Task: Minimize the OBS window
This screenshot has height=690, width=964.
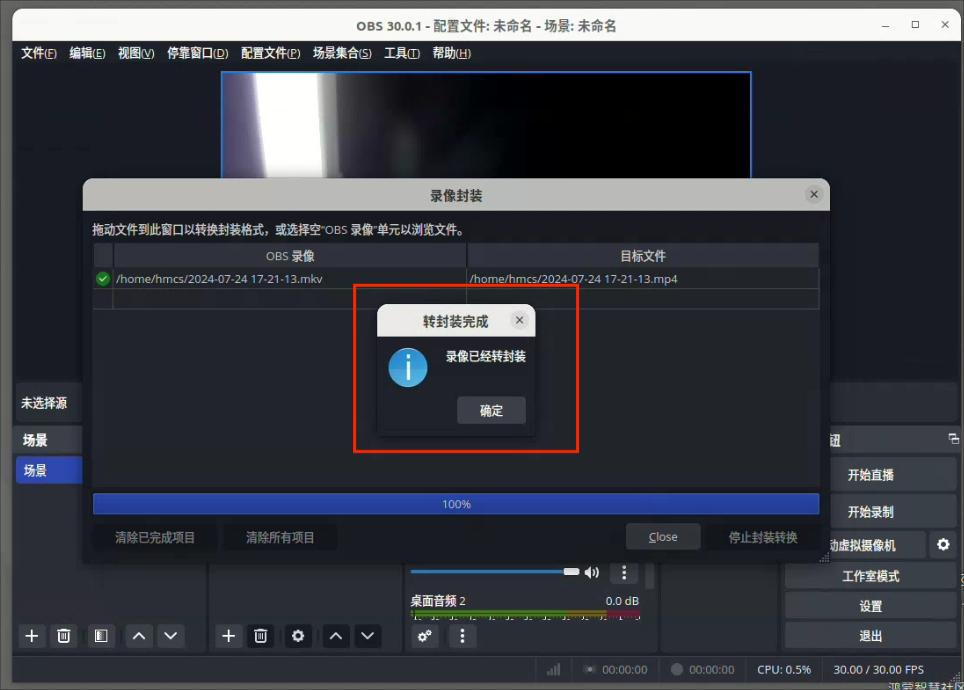Action: (885, 25)
